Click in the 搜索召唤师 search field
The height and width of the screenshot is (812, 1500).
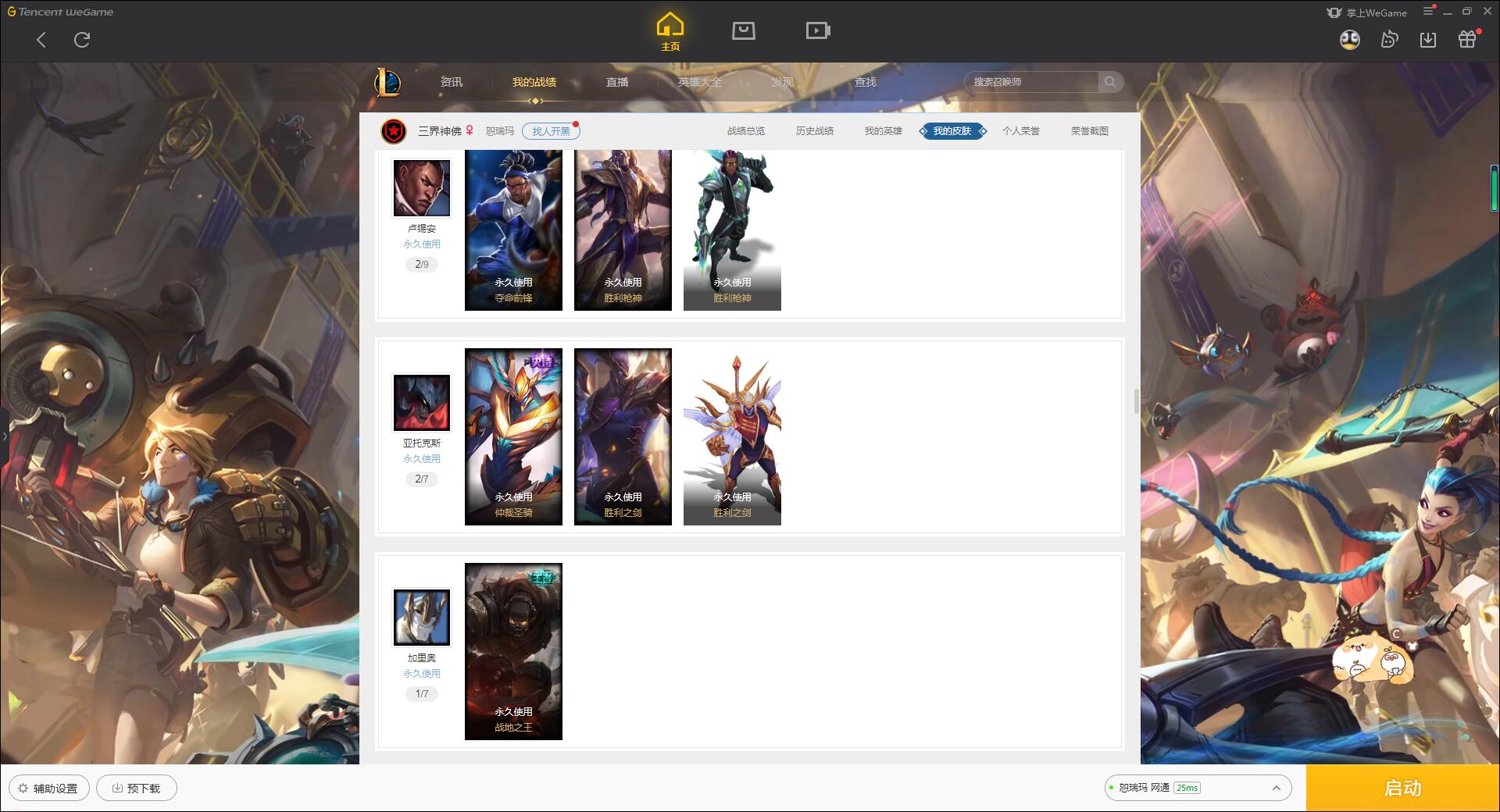pos(1031,82)
